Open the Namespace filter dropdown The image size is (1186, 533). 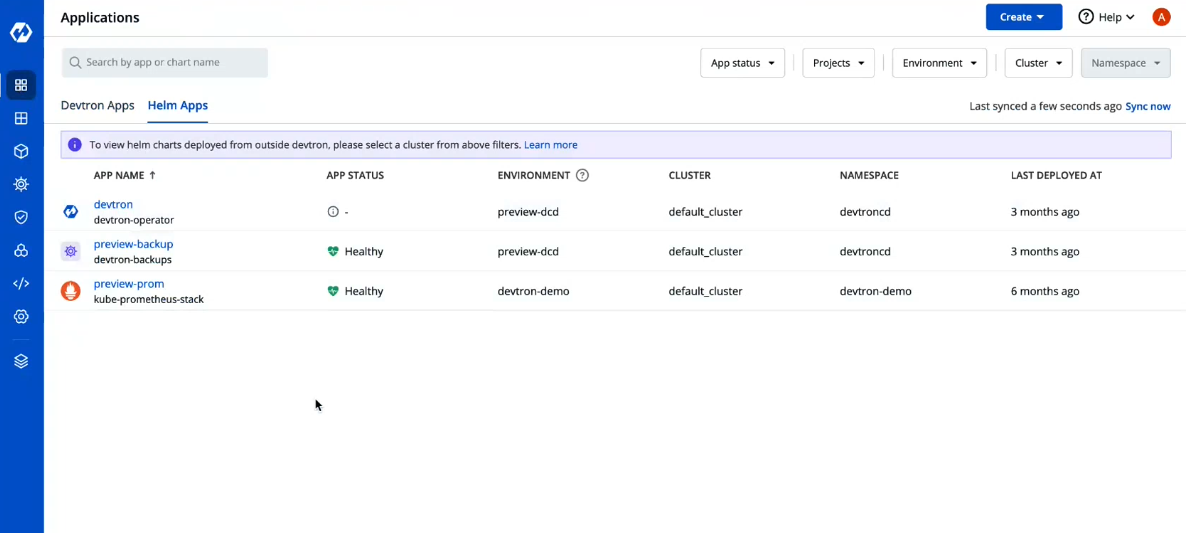[x=1125, y=63]
